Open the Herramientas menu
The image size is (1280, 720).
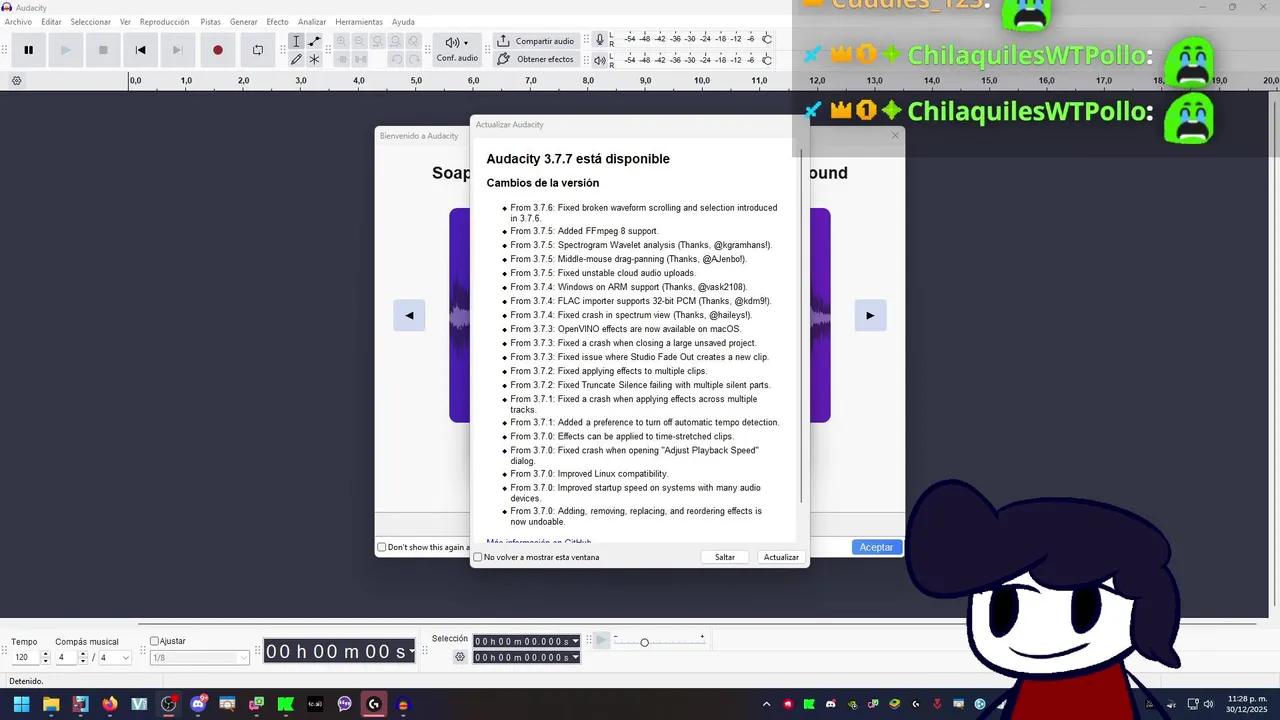(359, 22)
